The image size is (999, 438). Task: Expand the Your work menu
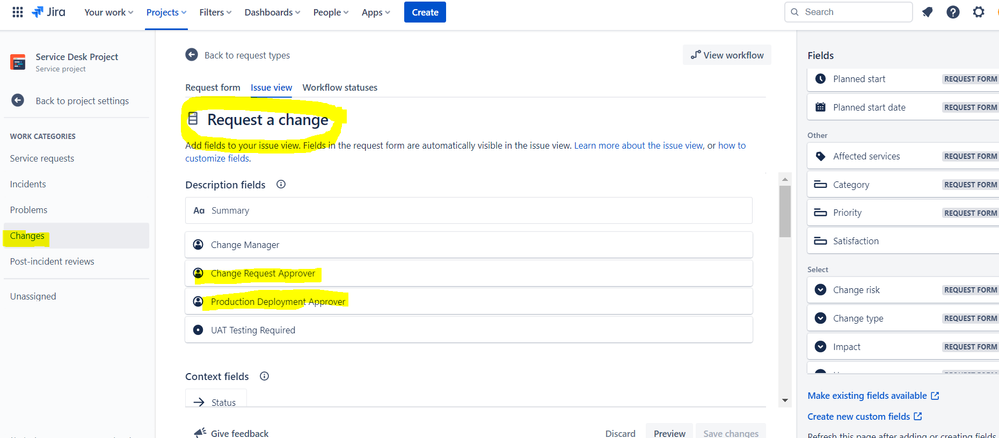pos(109,12)
